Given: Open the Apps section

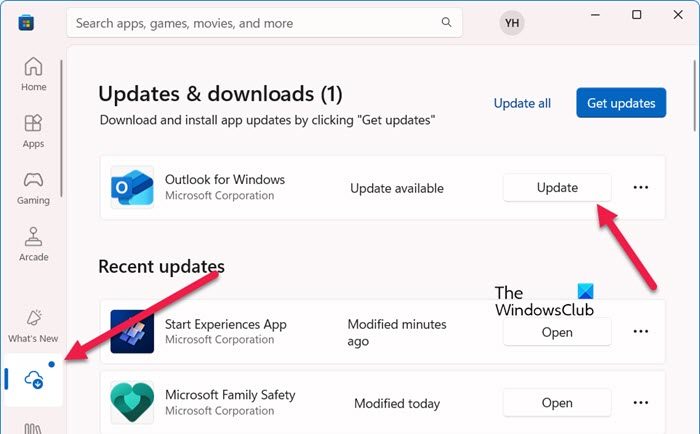Looking at the screenshot, I should (33, 131).
